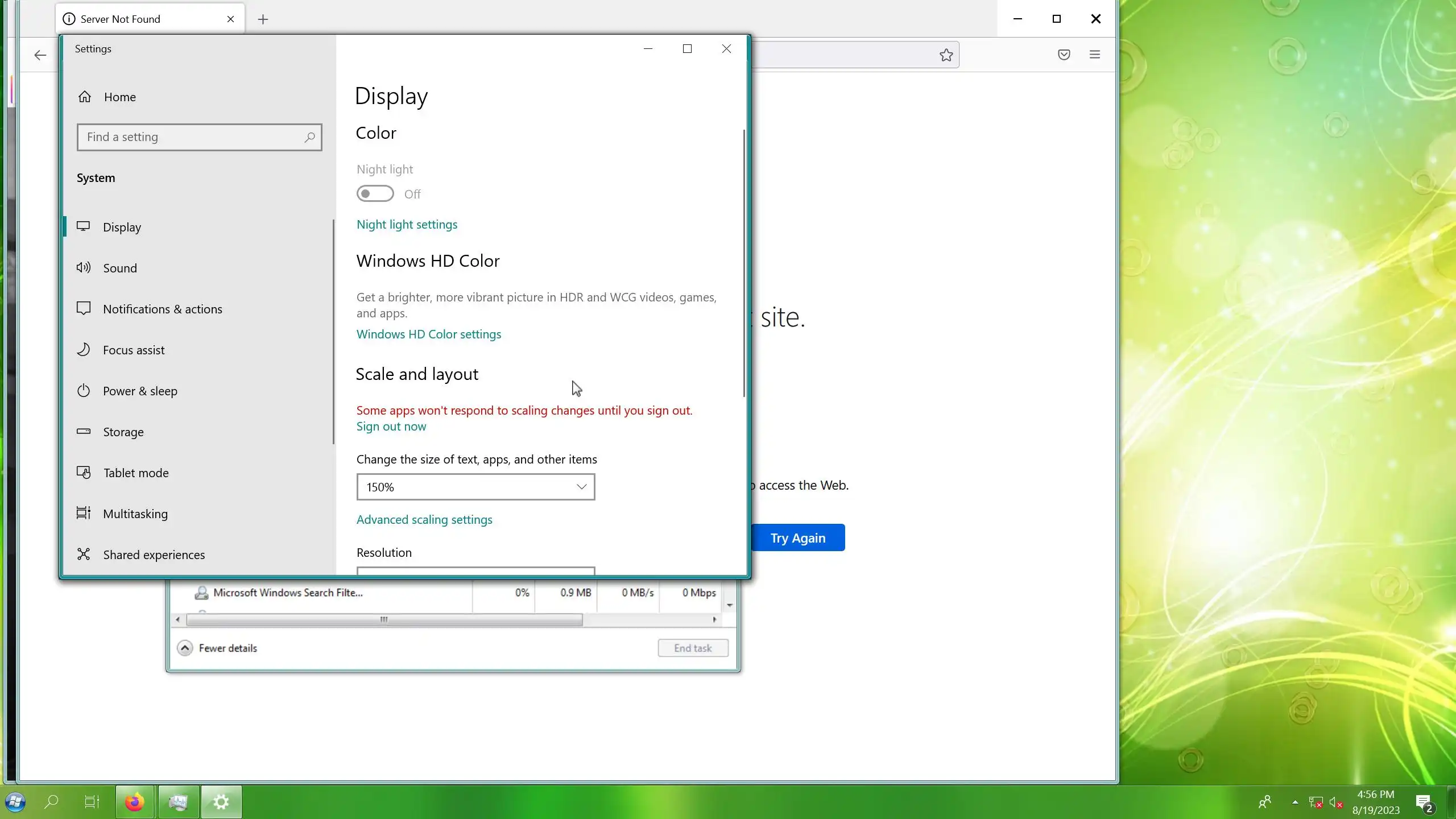Select Sound in the System menu
1456x819 pixels.
point(120,268)
